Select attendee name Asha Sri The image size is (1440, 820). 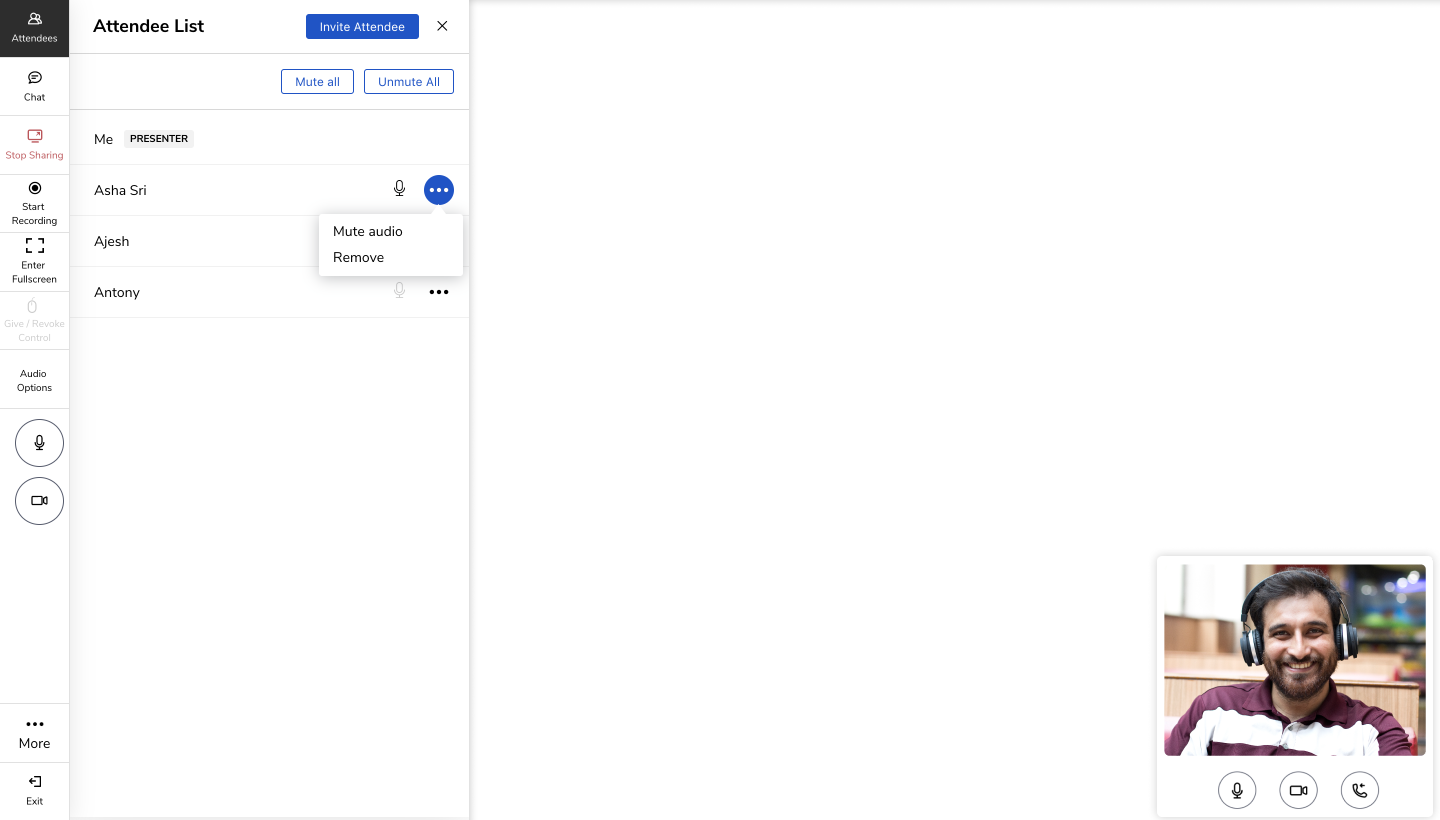tap(120, 190)
